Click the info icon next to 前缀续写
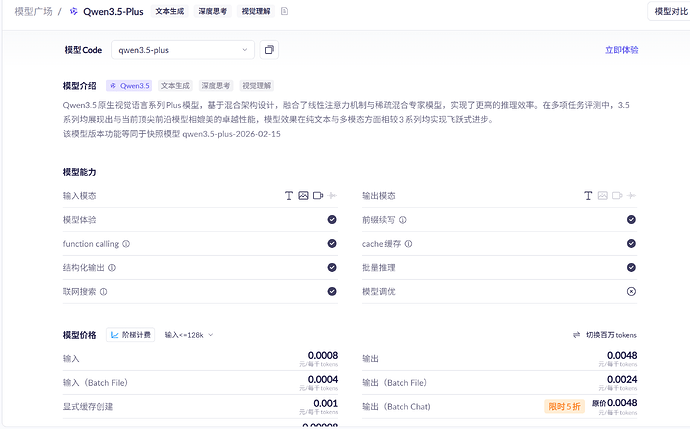The image size is (690, 429). [402, 219]
